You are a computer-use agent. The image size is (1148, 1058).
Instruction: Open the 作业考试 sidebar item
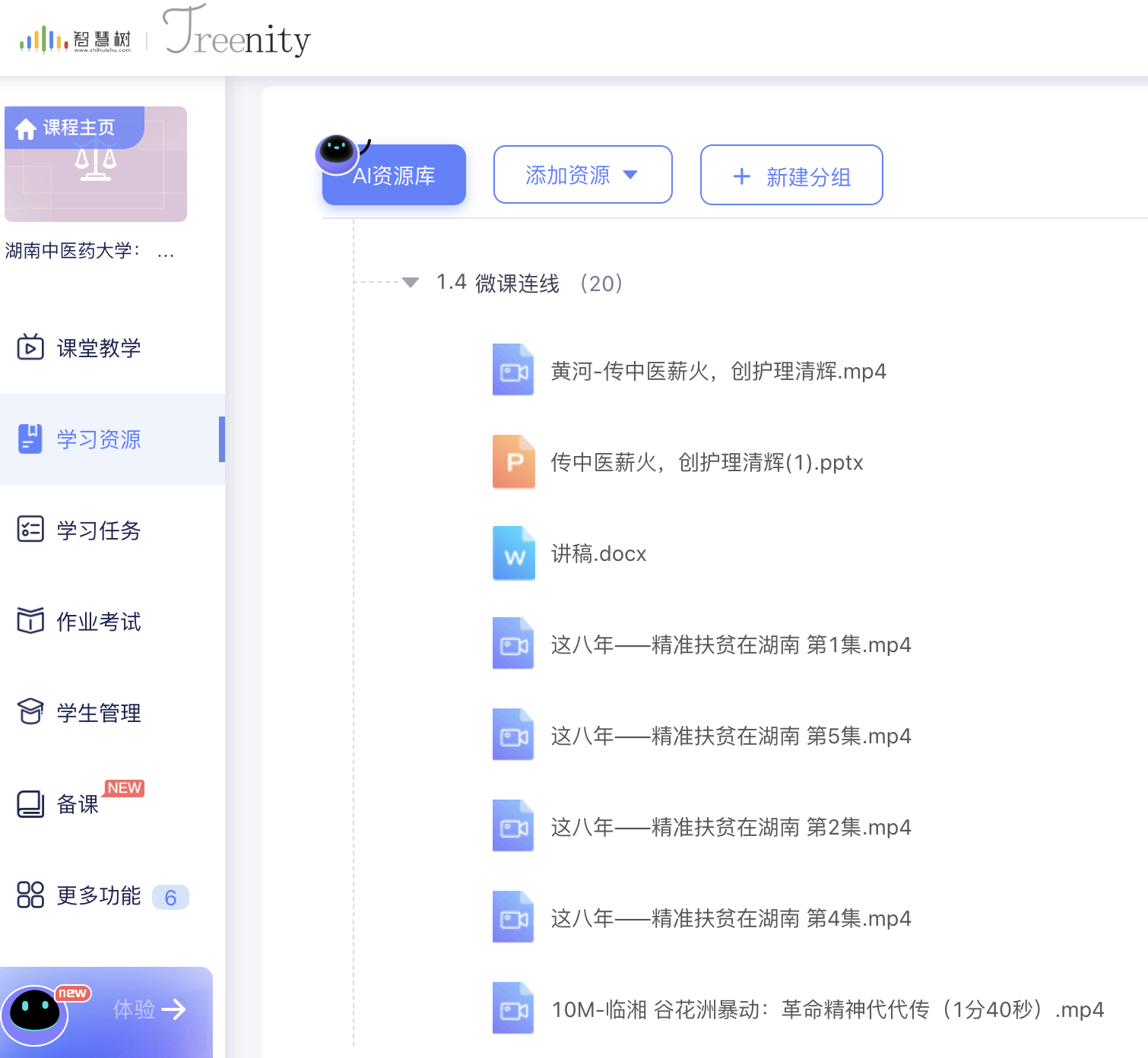[x=99, y=622]
